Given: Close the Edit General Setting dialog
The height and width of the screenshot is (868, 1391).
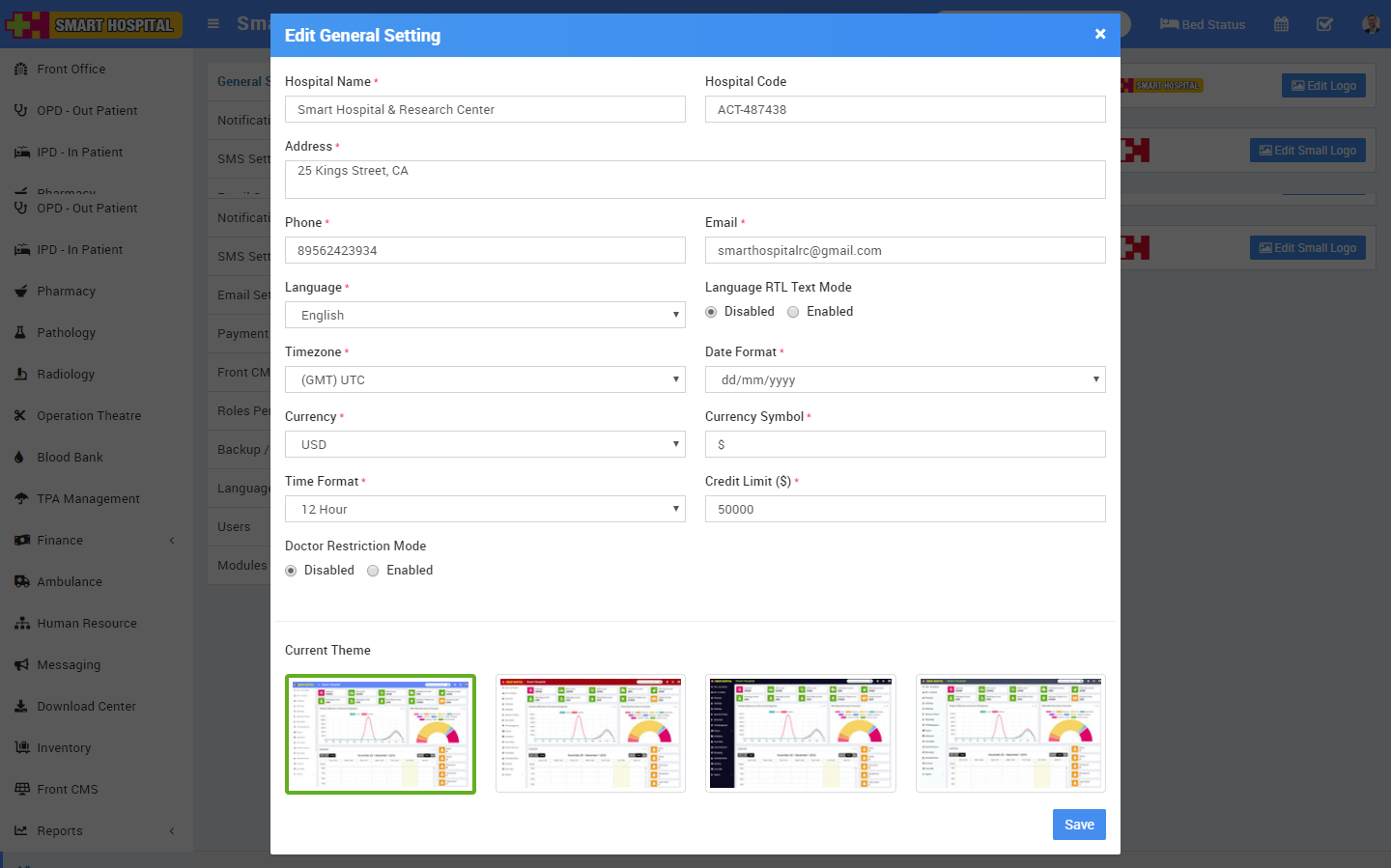Looking at the screenshot, I should click(1100, 34).
